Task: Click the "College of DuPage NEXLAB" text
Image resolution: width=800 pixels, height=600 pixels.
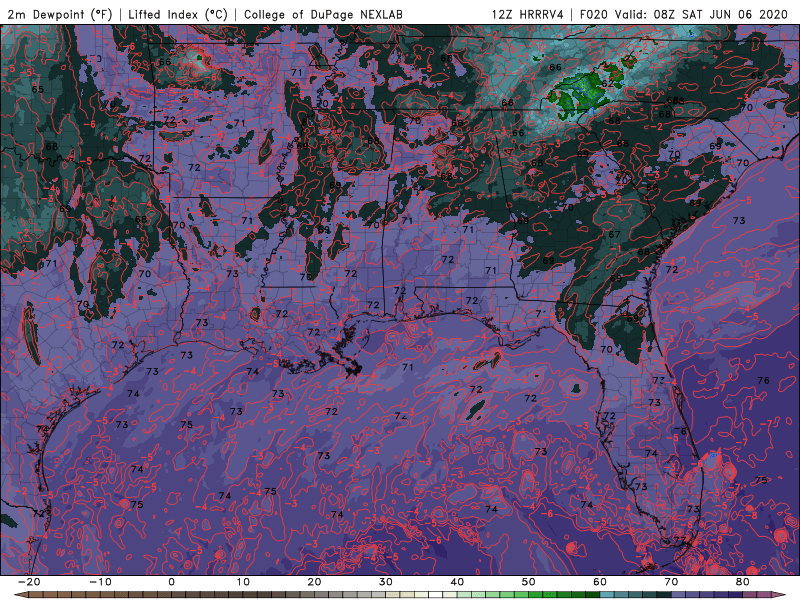Action: (x=323, y=14)
